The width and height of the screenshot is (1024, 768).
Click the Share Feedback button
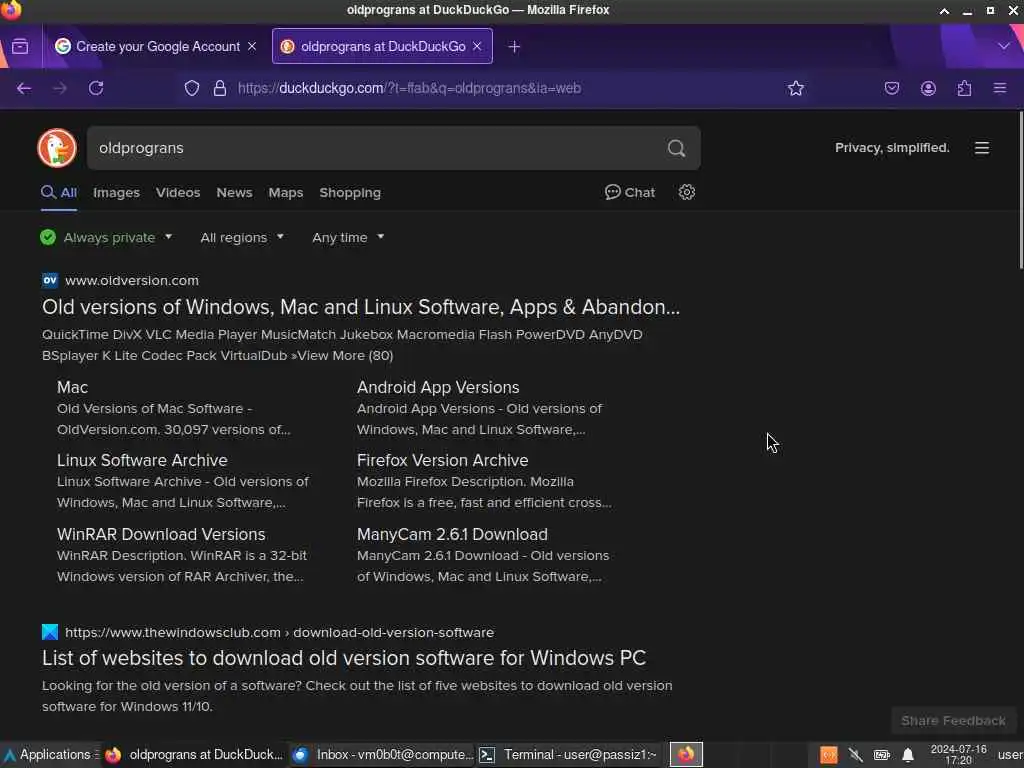pyautogui.click(x=953, y=720)
